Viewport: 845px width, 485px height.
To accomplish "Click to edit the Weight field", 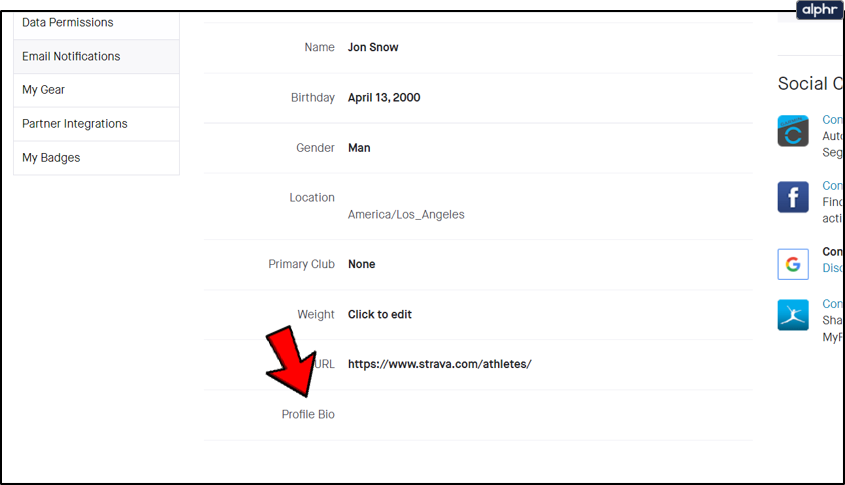I will [x=380, y=314].
